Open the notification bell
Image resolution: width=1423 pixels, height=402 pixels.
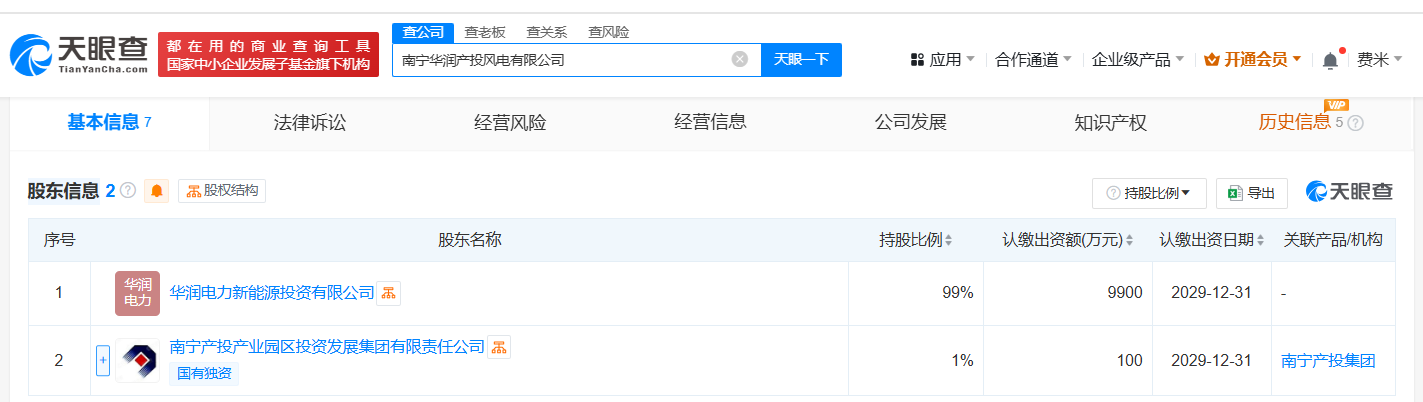tap(1330, 60)
